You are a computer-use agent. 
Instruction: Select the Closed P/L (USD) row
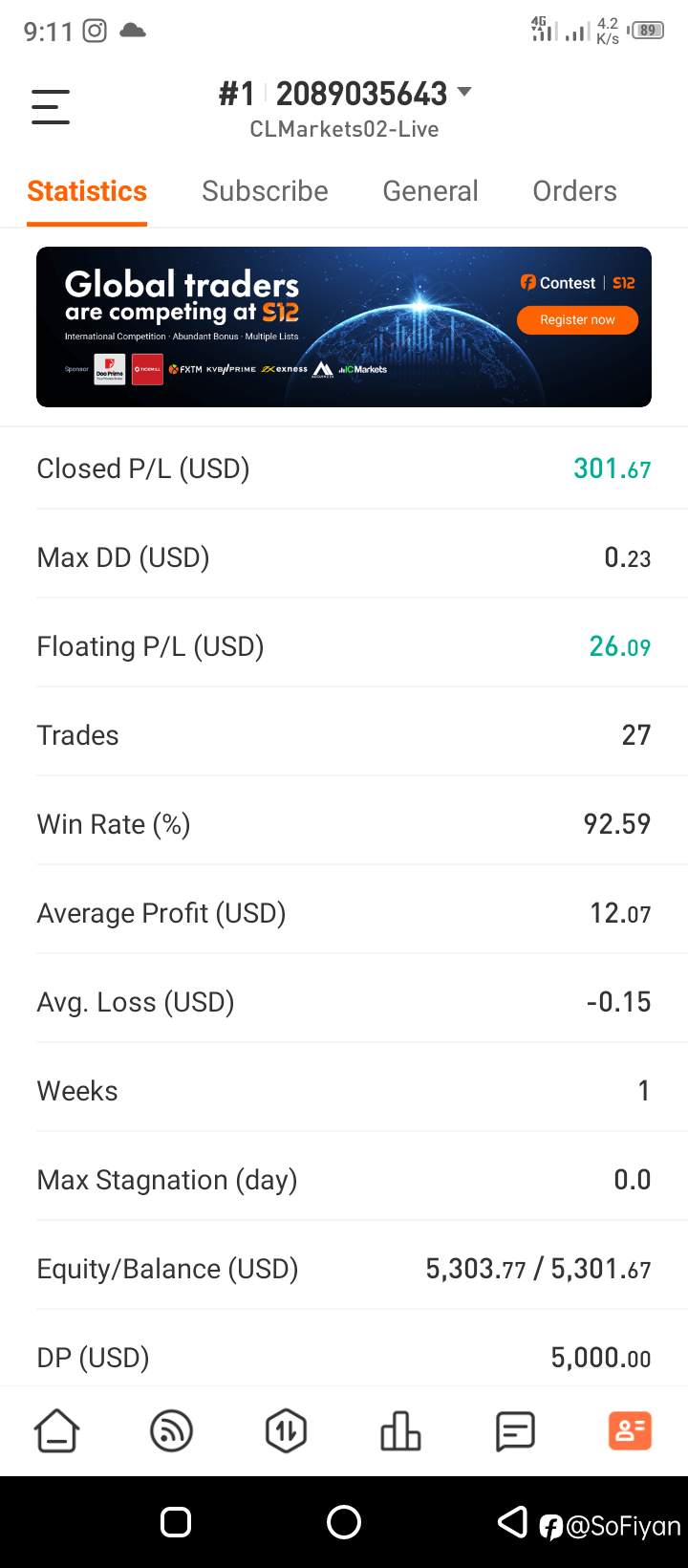tap(344, 468)
